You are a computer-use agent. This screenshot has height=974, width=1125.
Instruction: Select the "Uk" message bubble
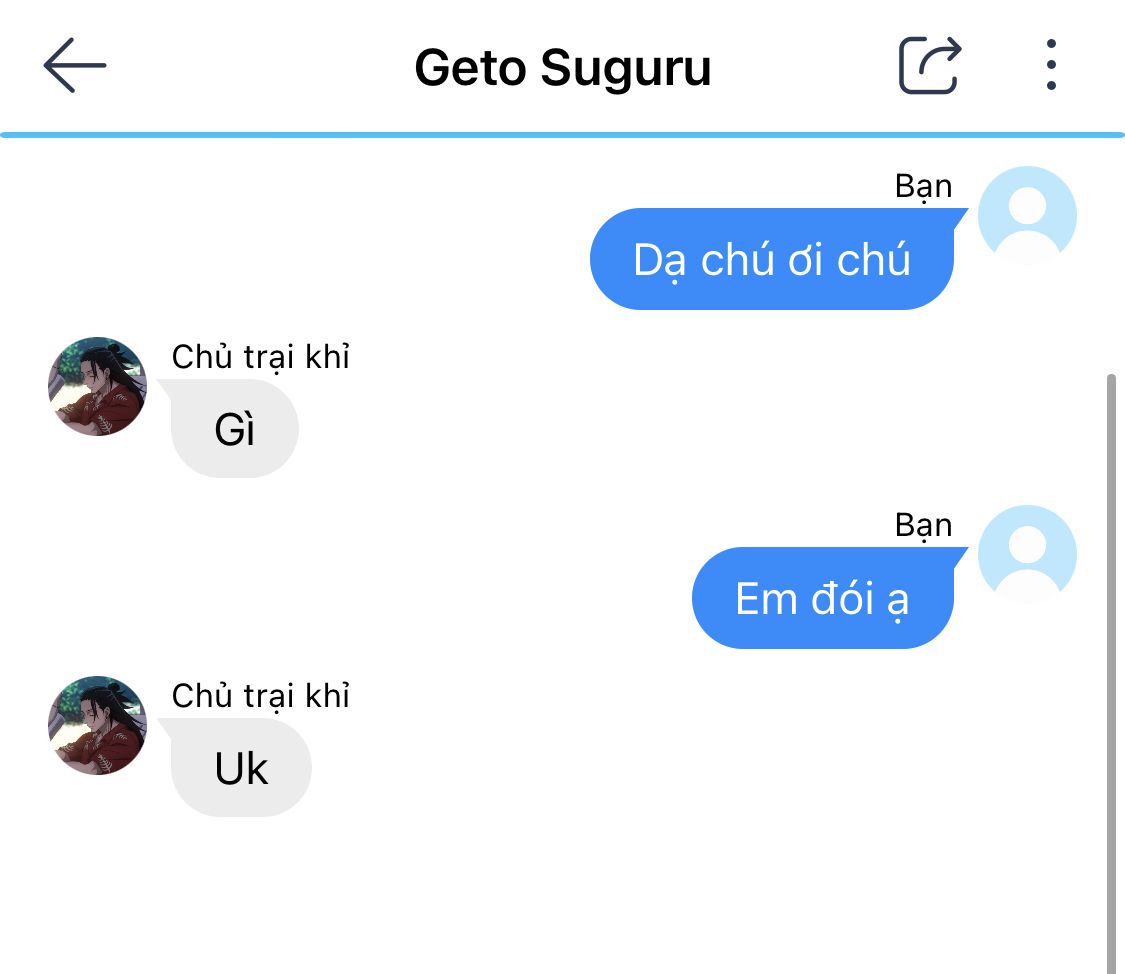pyautogui.click(x=241, y=767)
